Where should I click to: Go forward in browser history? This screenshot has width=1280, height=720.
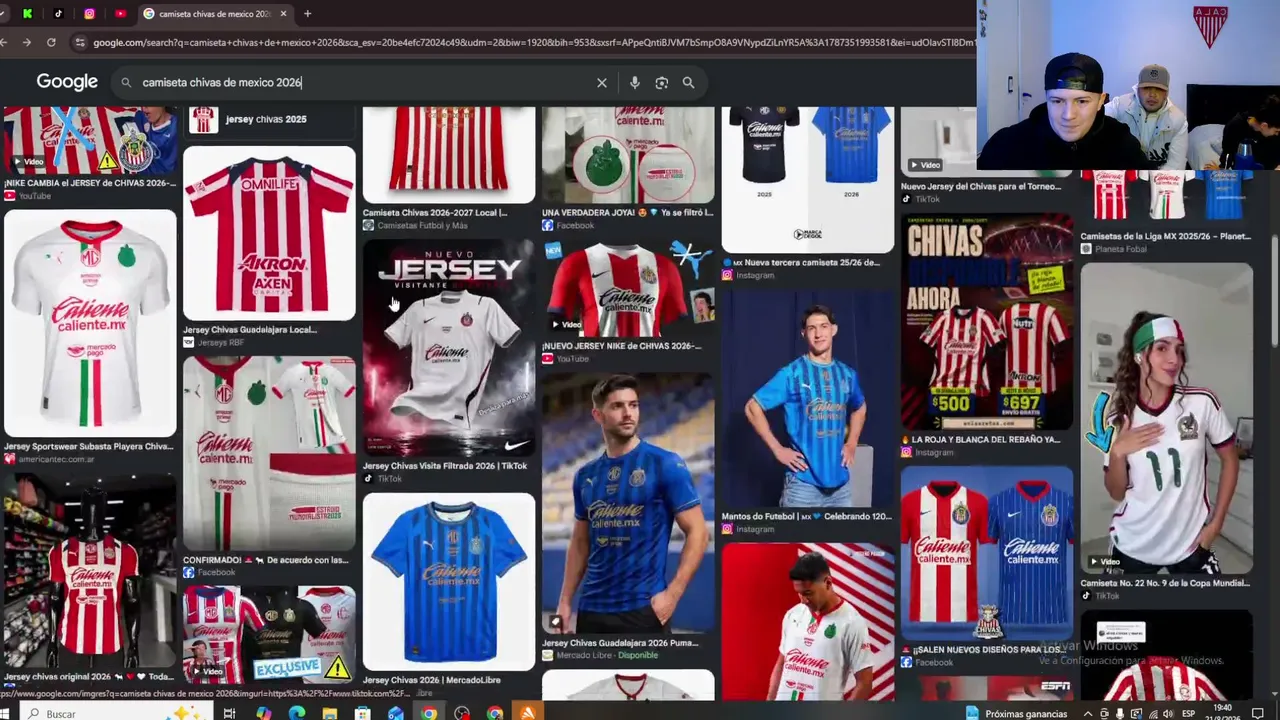(26, 43)
